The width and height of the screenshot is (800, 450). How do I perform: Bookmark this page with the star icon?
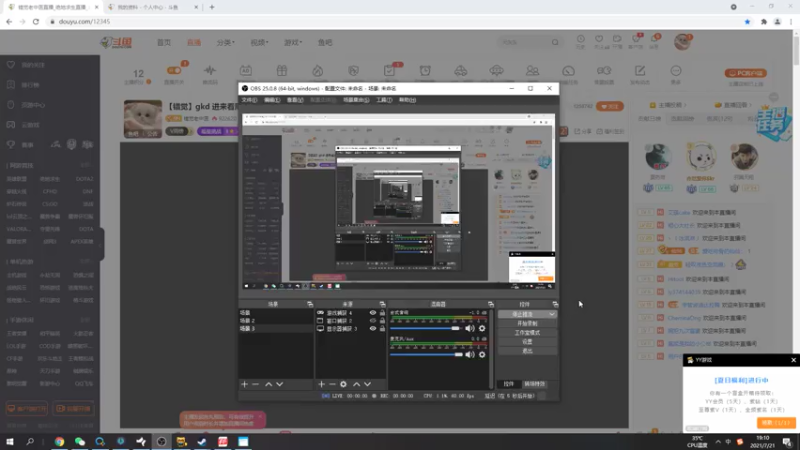[747, 22]
